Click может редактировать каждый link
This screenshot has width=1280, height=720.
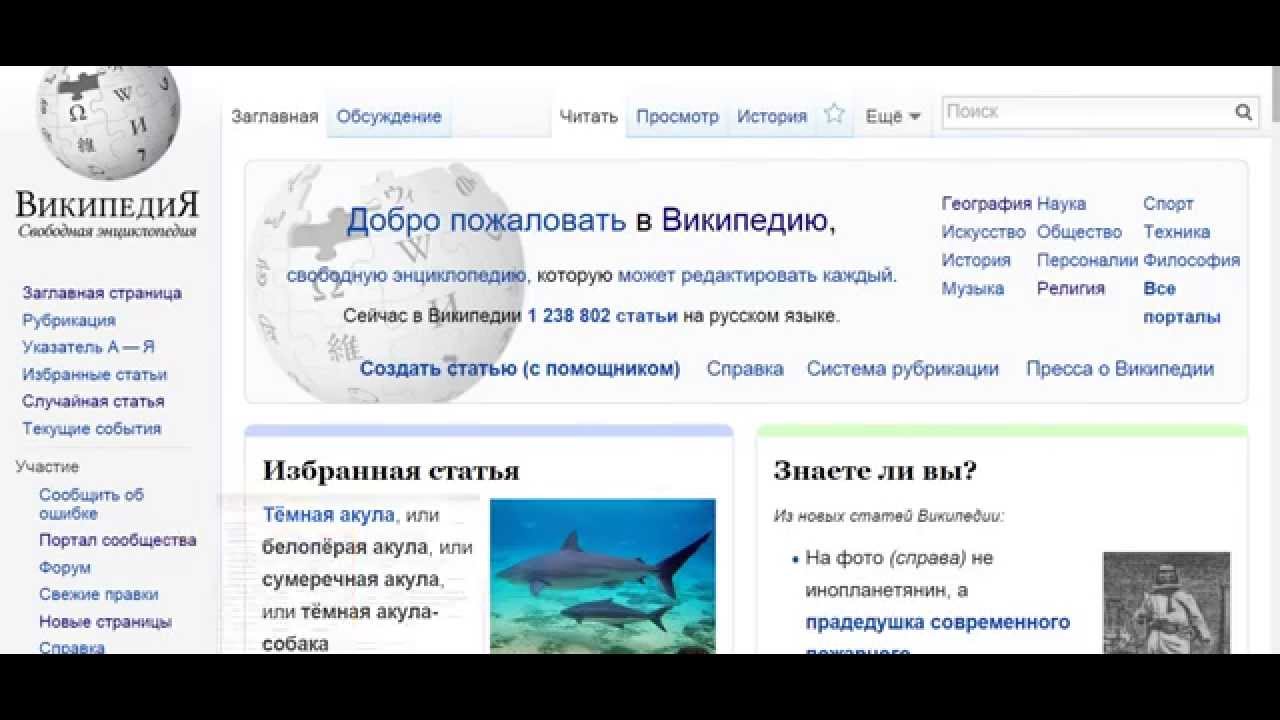(x=755, y=275)
